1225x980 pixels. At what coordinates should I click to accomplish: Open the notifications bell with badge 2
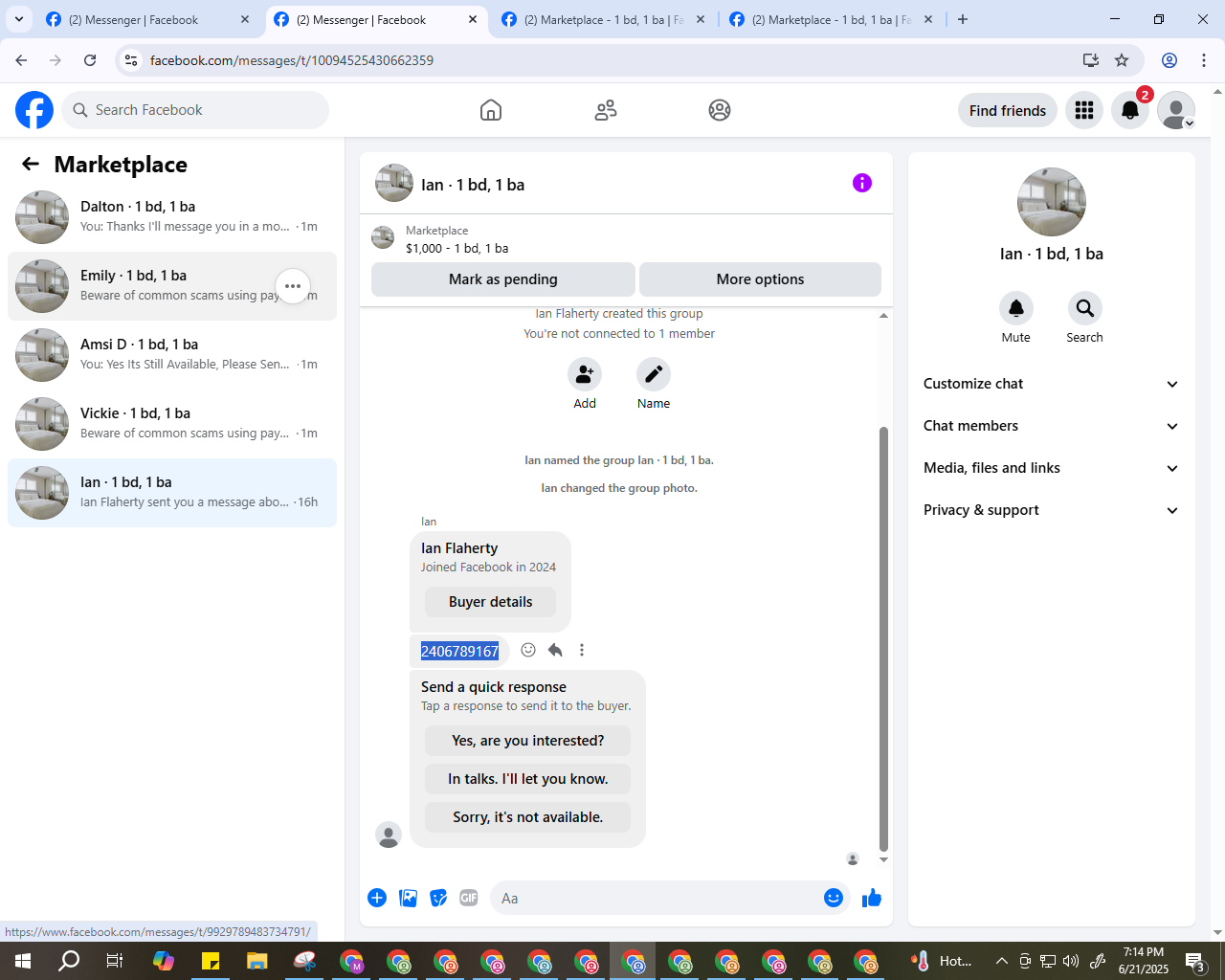1130,111
